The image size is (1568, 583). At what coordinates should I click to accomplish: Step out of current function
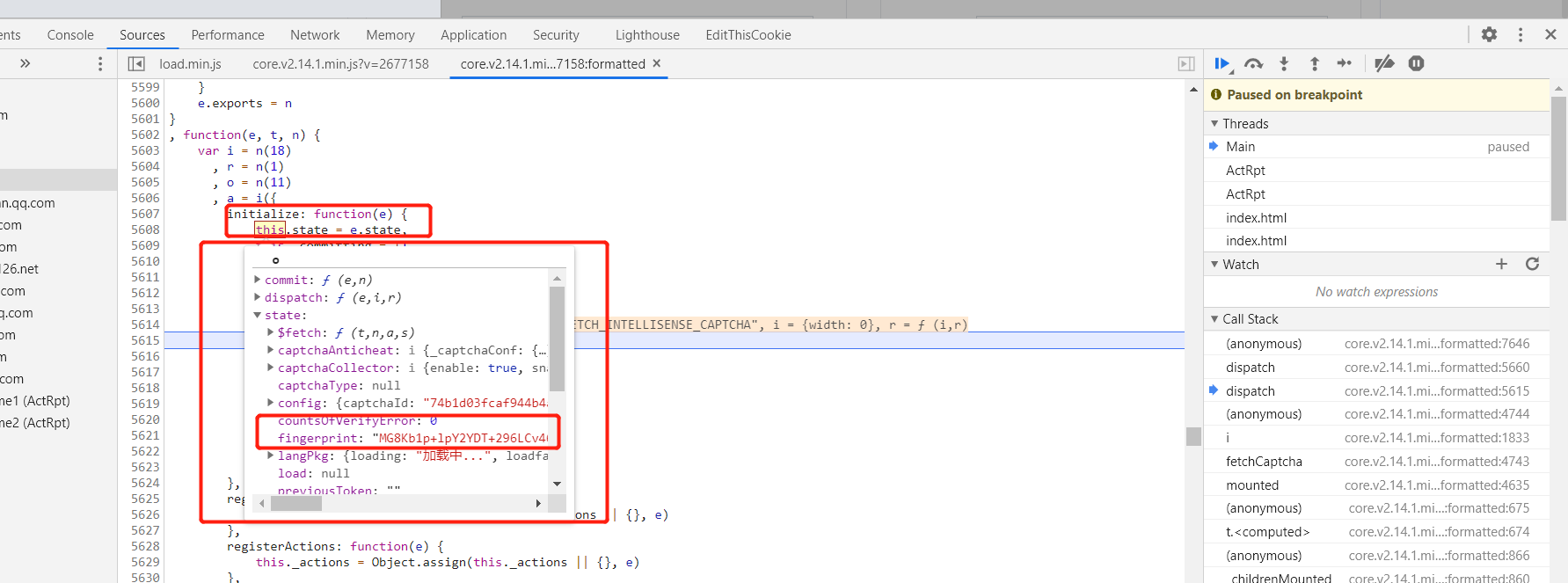pyautogui.click(x=1315, y=63)
